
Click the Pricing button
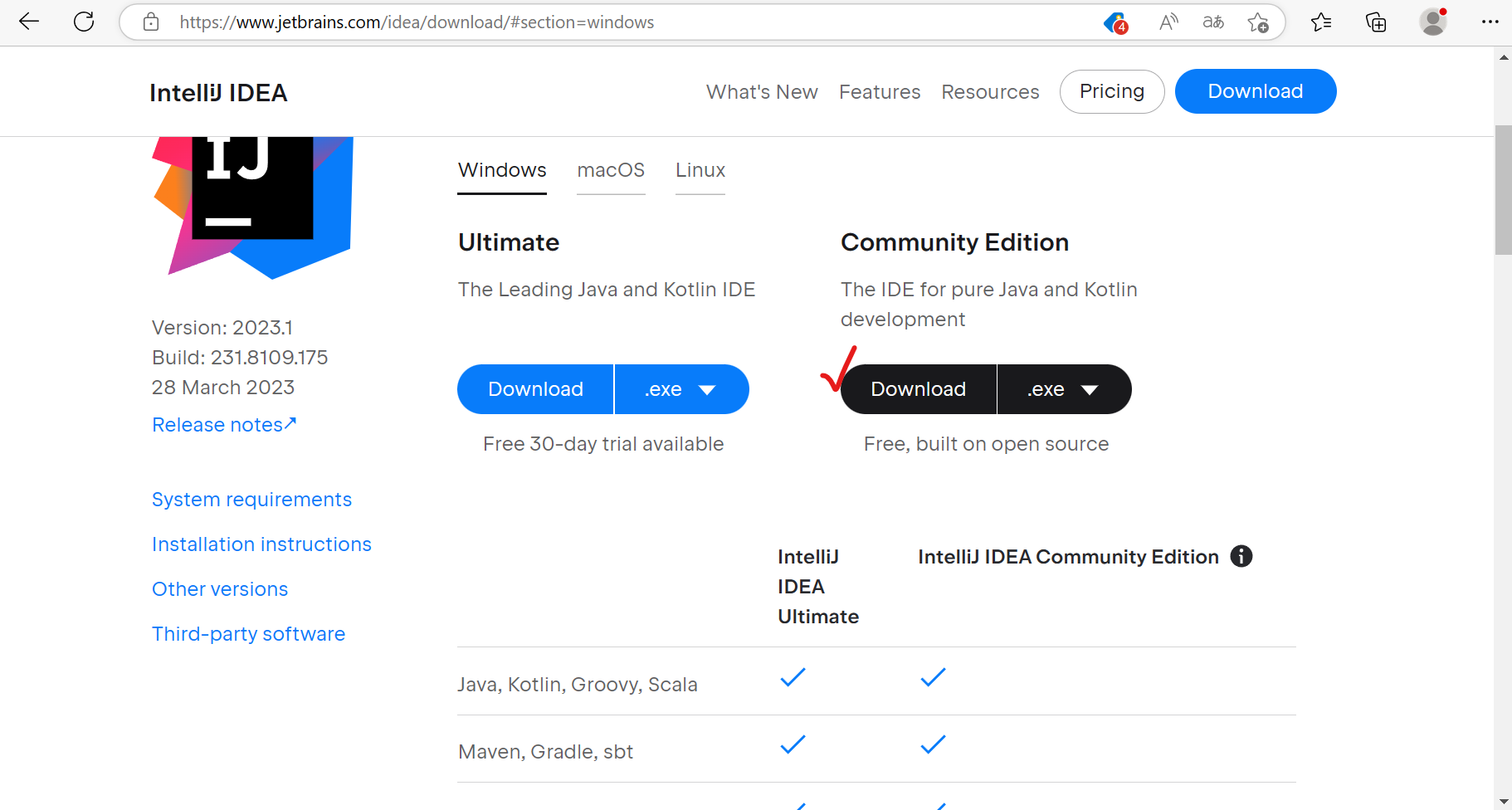click(x=1112, y=91)
